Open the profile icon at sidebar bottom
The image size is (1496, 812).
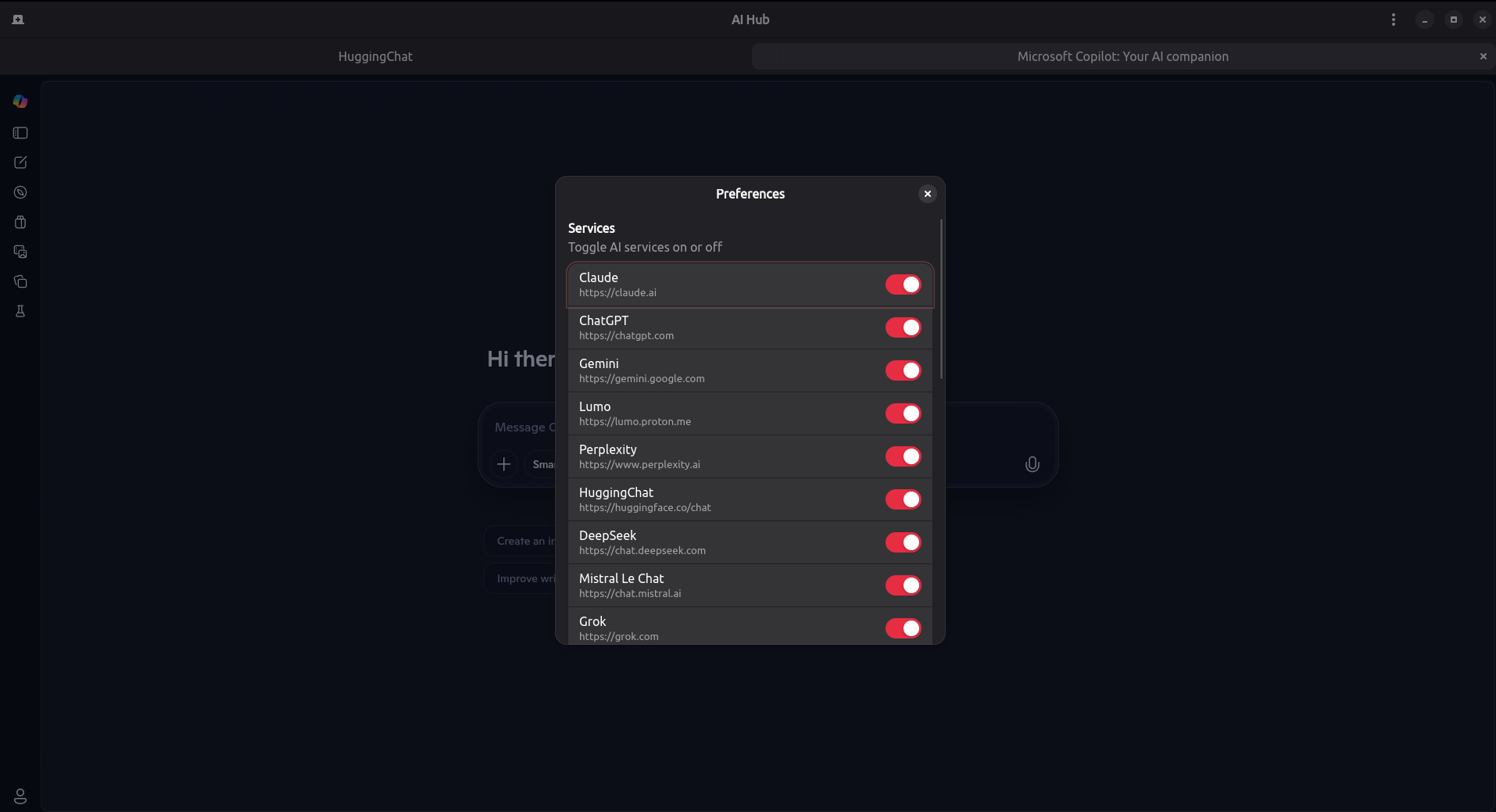point(20,796)
